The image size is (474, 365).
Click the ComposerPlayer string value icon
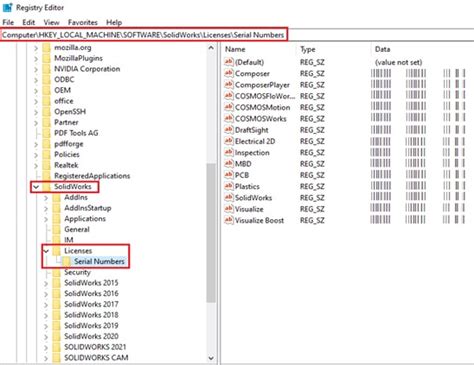coord(229,84)
